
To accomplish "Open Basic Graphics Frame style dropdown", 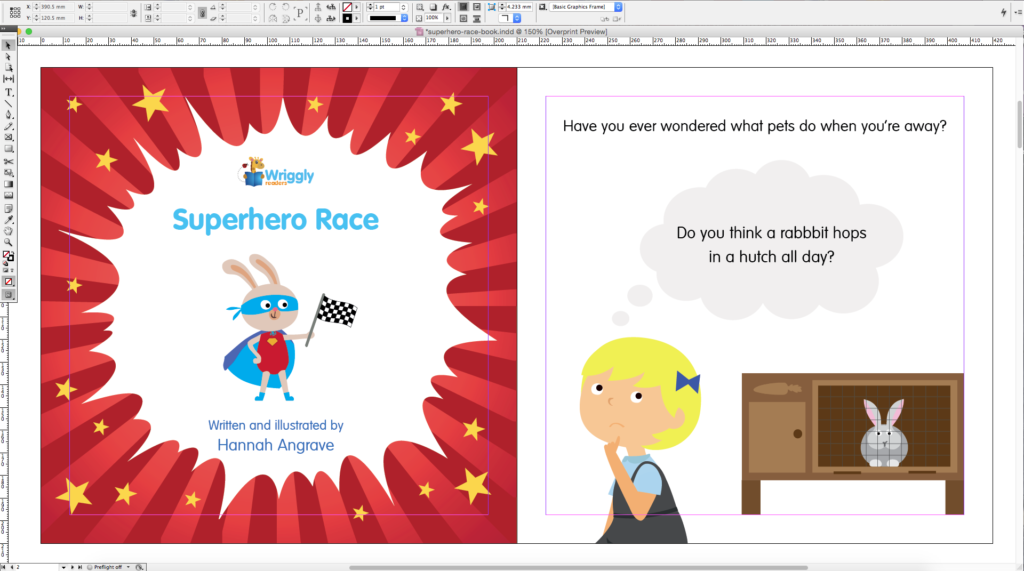I will pos(618,7).
